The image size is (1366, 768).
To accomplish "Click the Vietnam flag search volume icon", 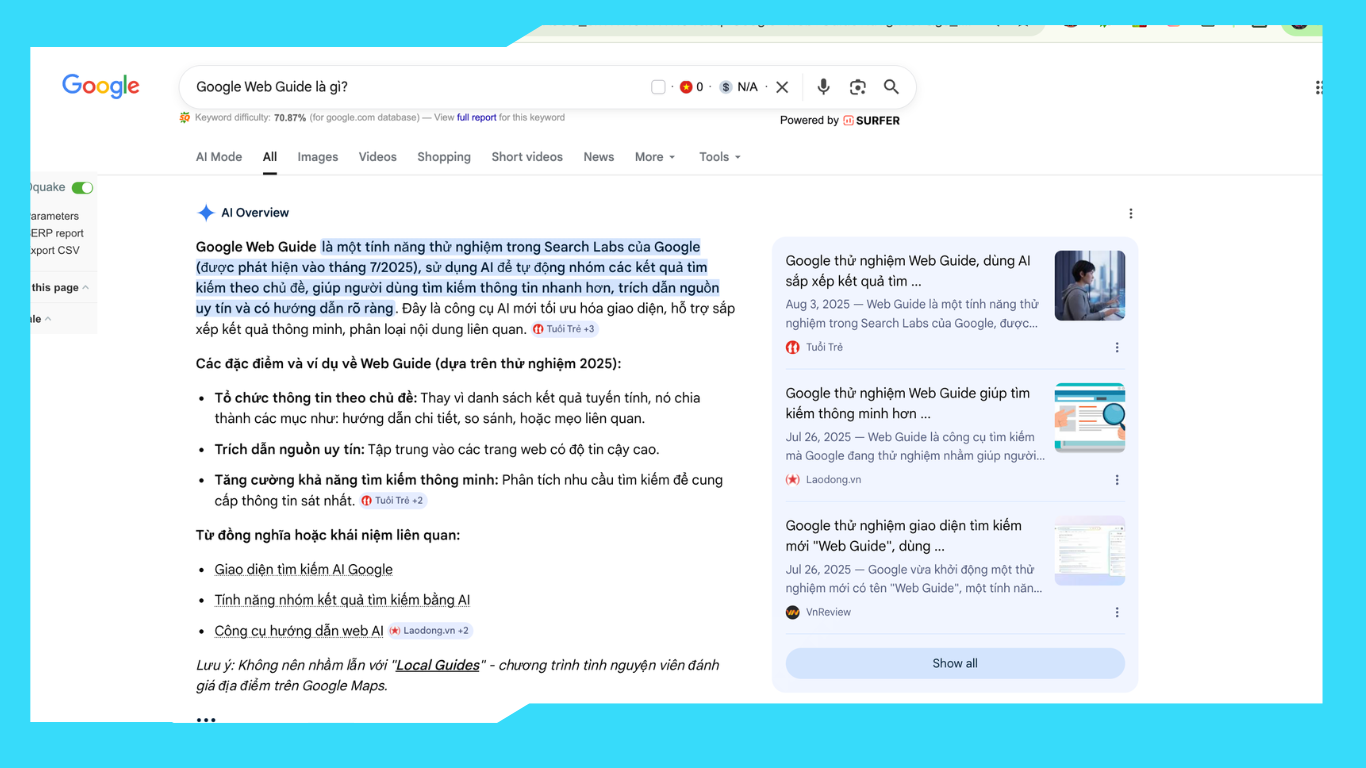I will pos(685,87).
